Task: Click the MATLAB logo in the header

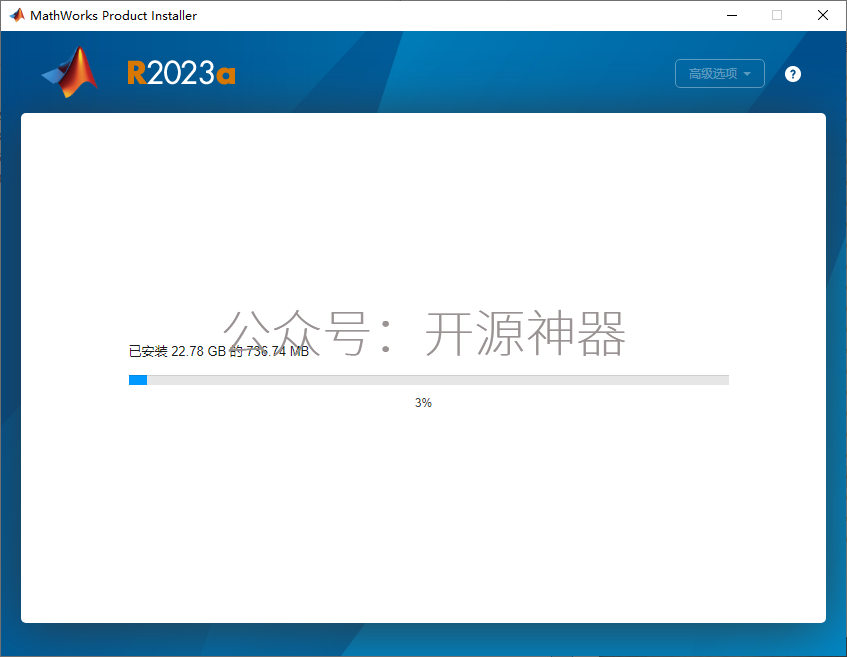Action: (70, 72)
